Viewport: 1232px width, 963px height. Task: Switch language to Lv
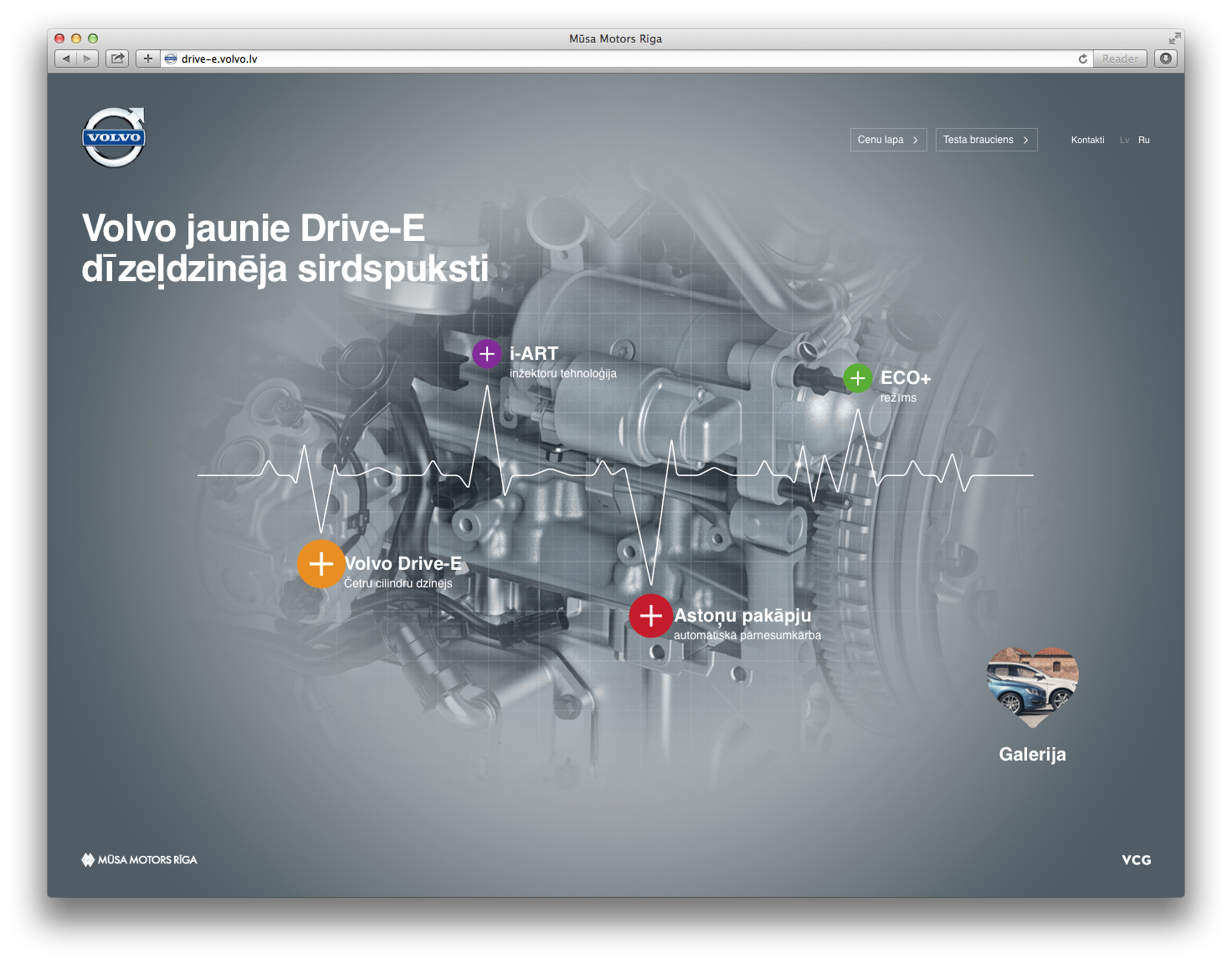tap(1124, 140)
